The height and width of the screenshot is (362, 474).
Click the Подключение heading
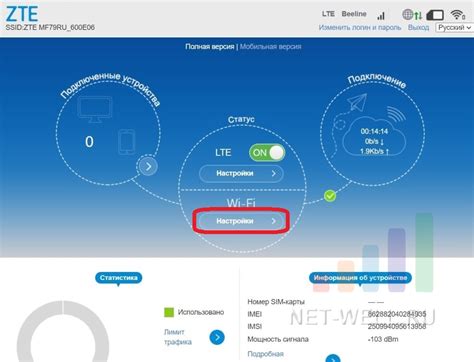(x=377, y=81)
